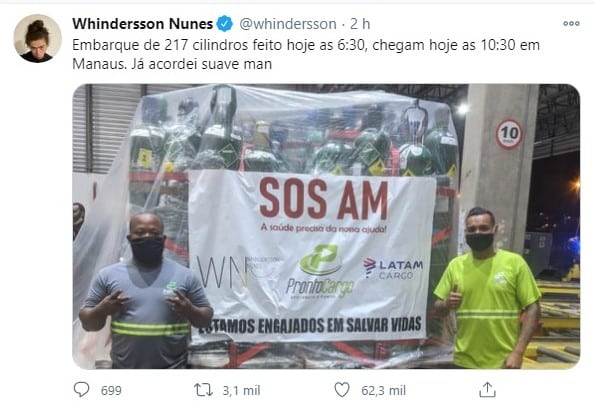Click the 699 replies count
Viewport: 594px width, 408px height.
point(111,391)
